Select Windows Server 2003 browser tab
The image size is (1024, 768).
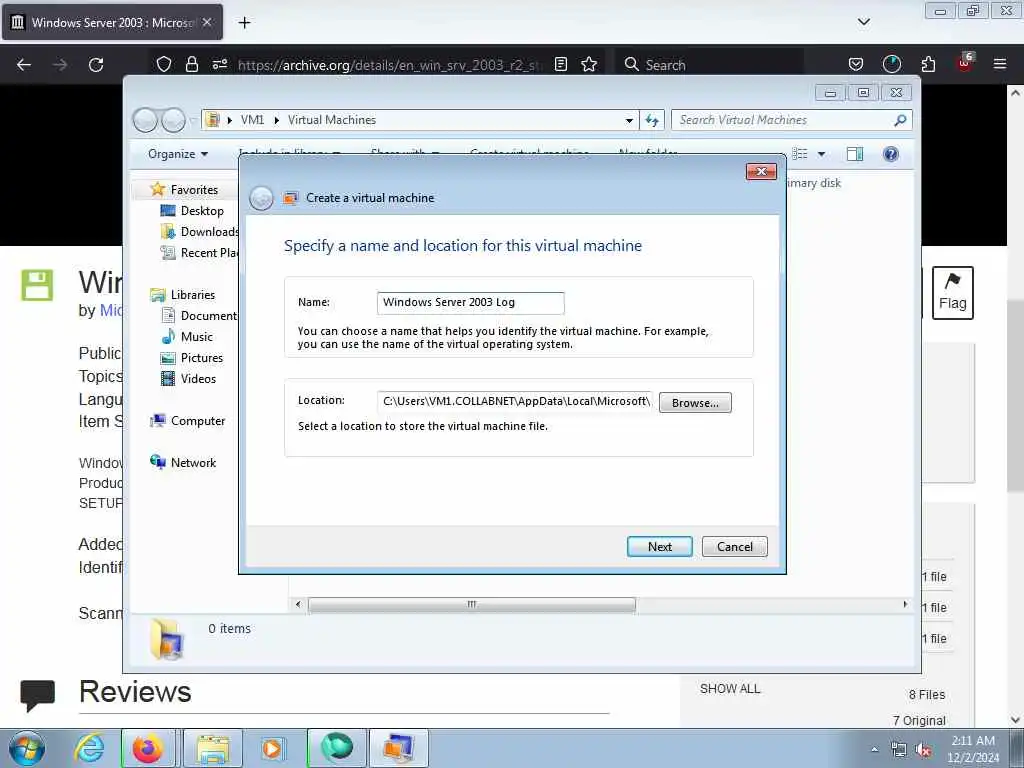(x=112, y=22)
